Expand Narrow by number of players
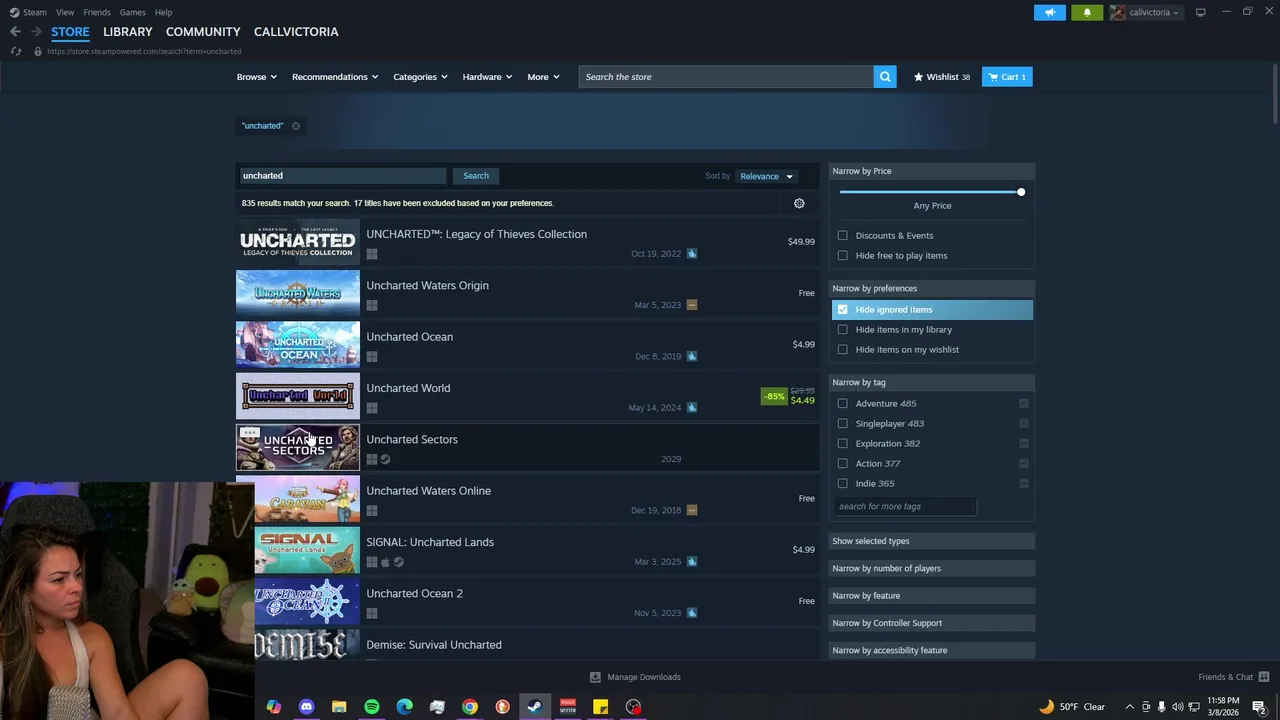Viewport: 1280px width, 720px height. coord(932,568)
